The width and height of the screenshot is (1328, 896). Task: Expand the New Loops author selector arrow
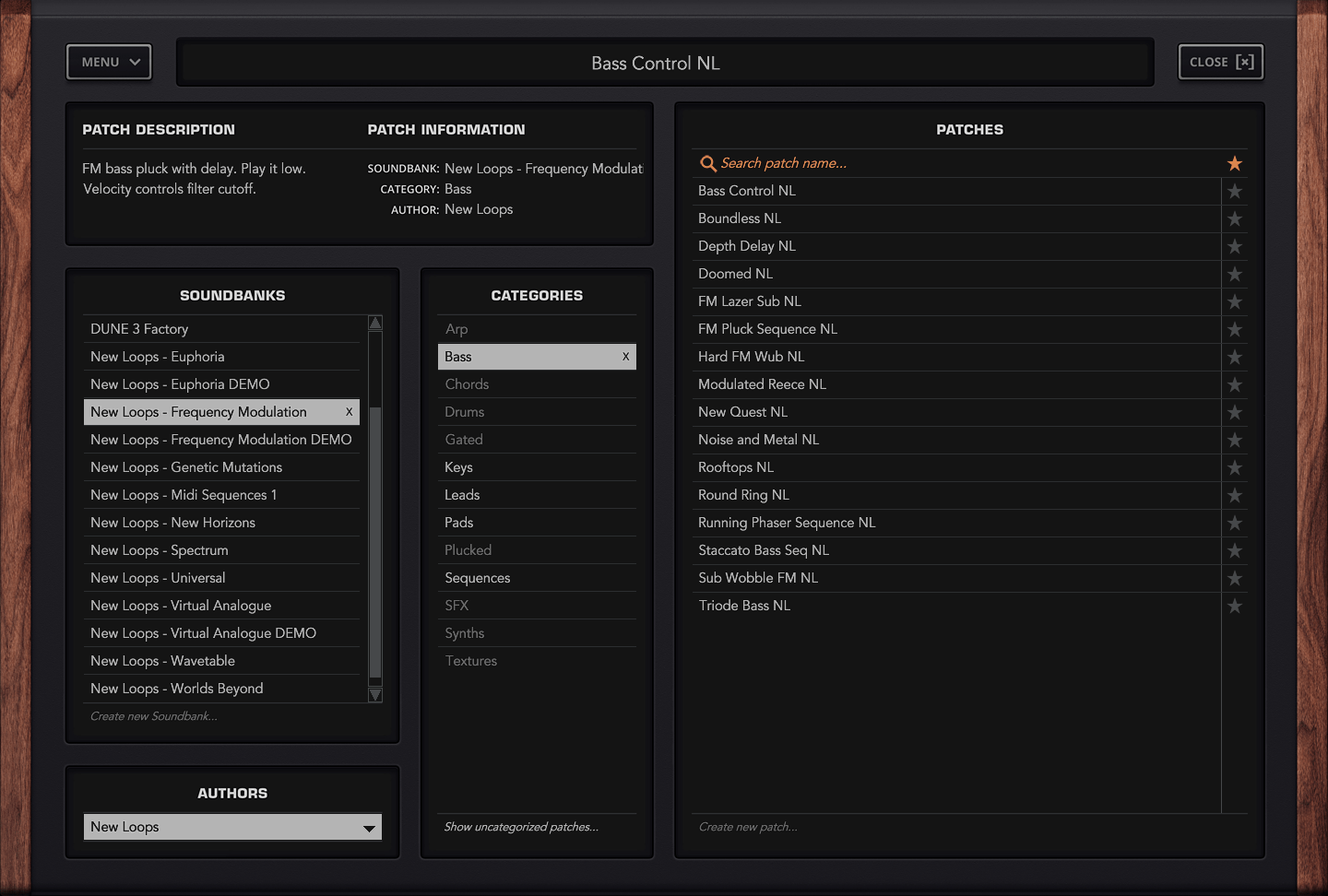(369, 827)
